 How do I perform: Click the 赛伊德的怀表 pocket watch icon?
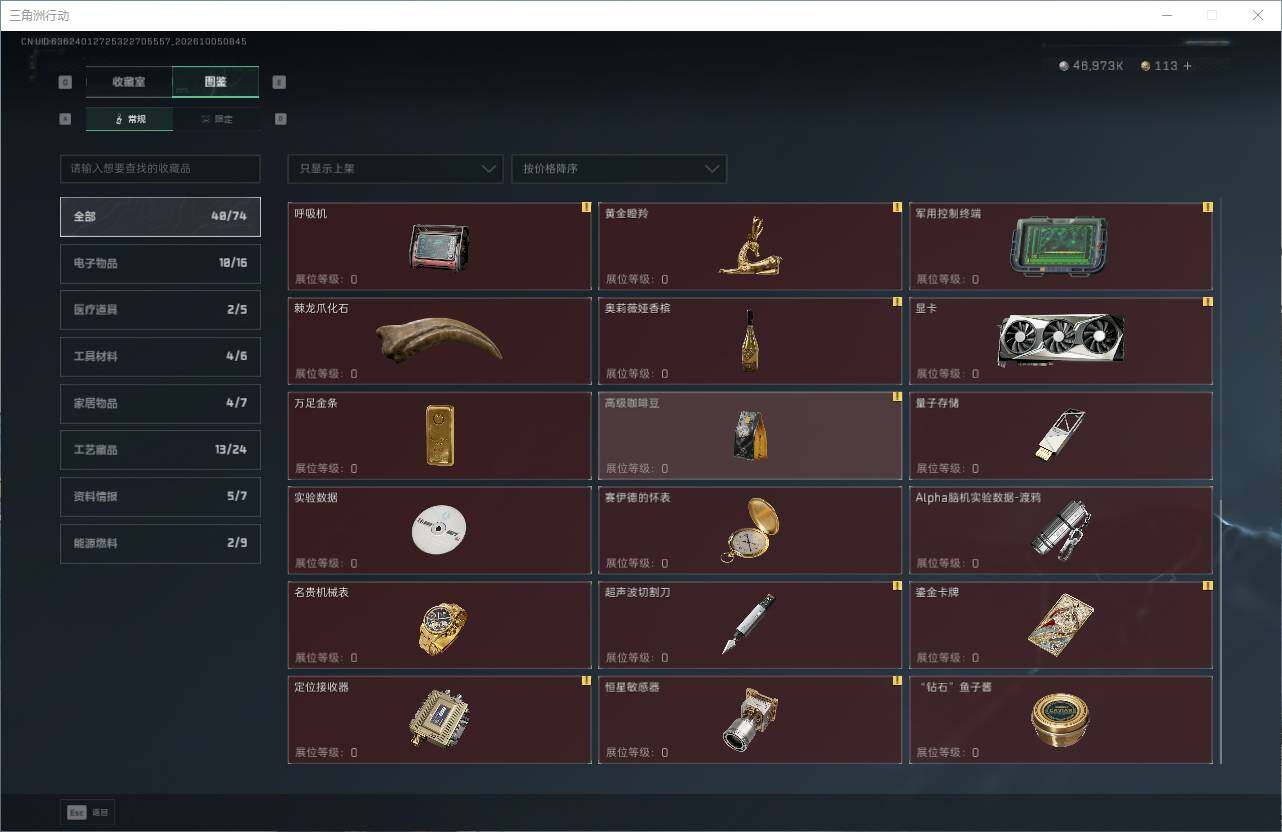tap(750, 529)
